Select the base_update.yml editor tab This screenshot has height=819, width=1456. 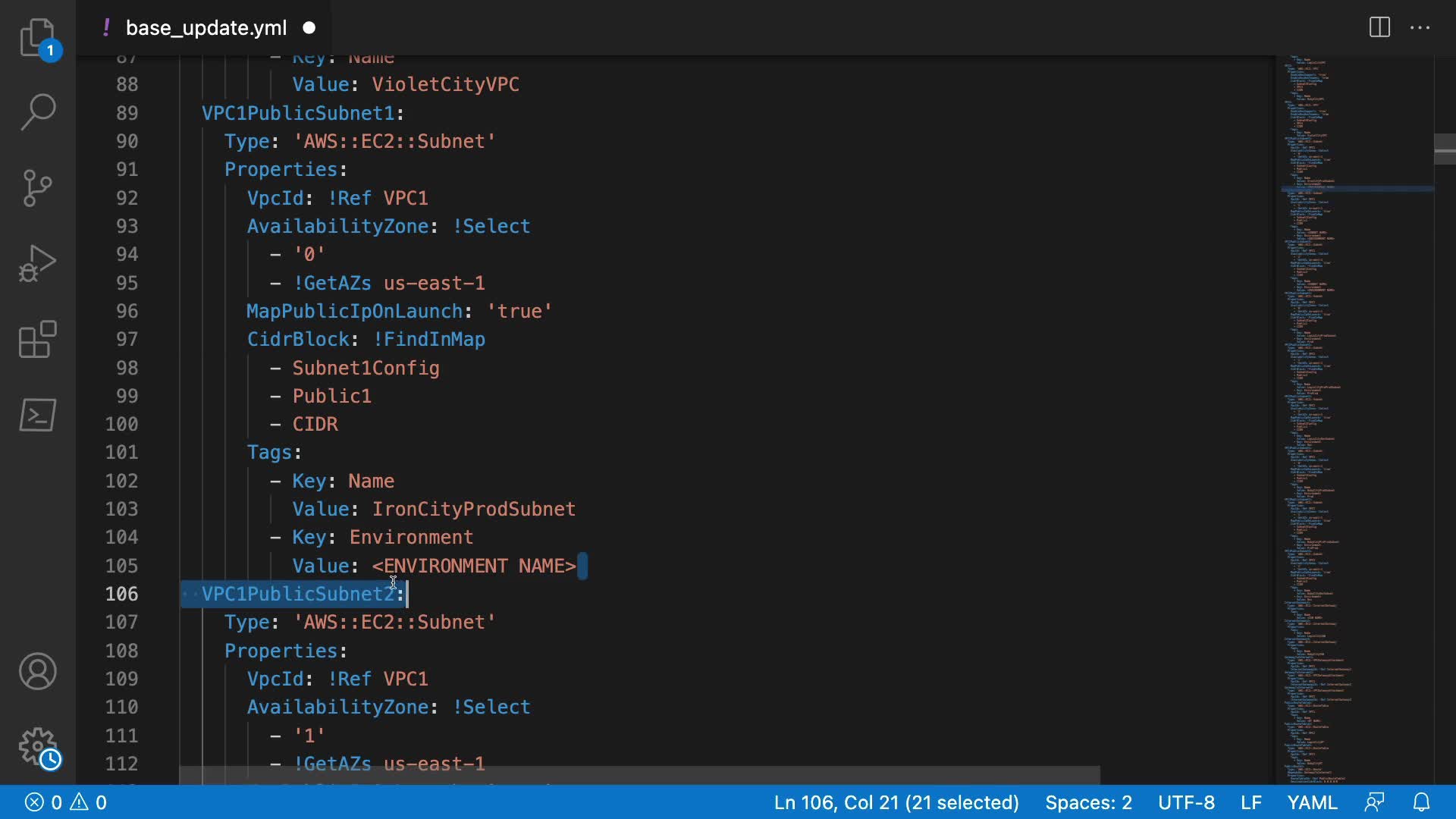pos(206,28)
